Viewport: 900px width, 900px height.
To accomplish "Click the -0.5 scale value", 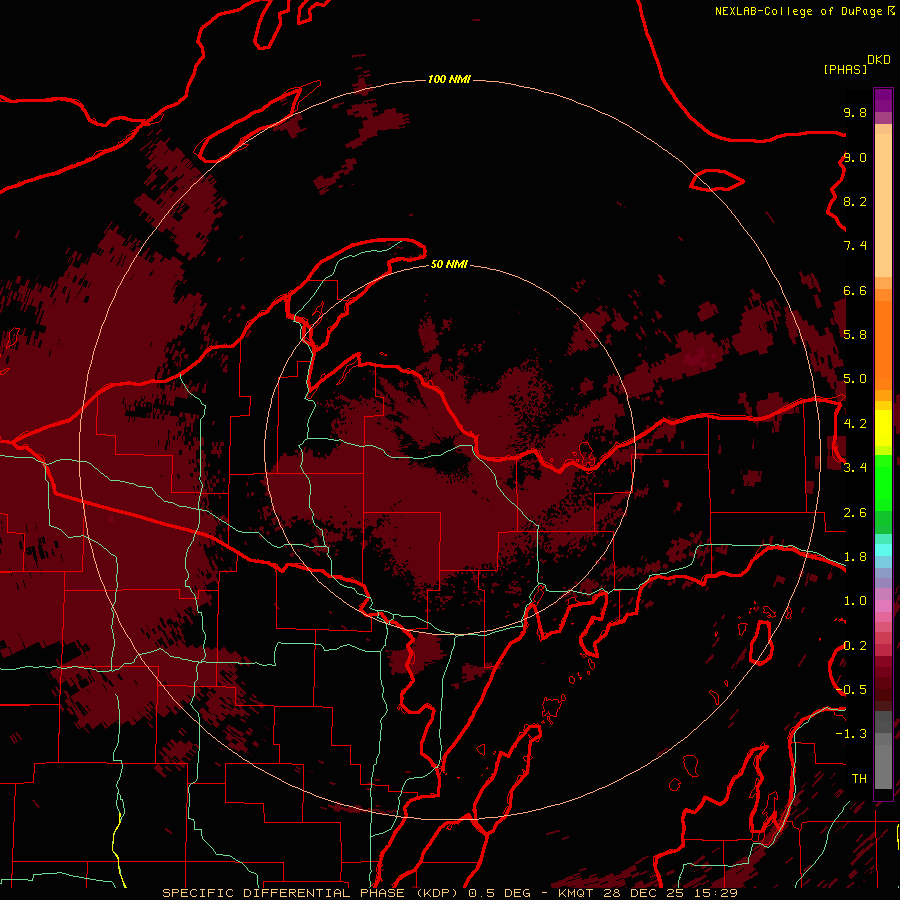I will (x=852, y=689).
